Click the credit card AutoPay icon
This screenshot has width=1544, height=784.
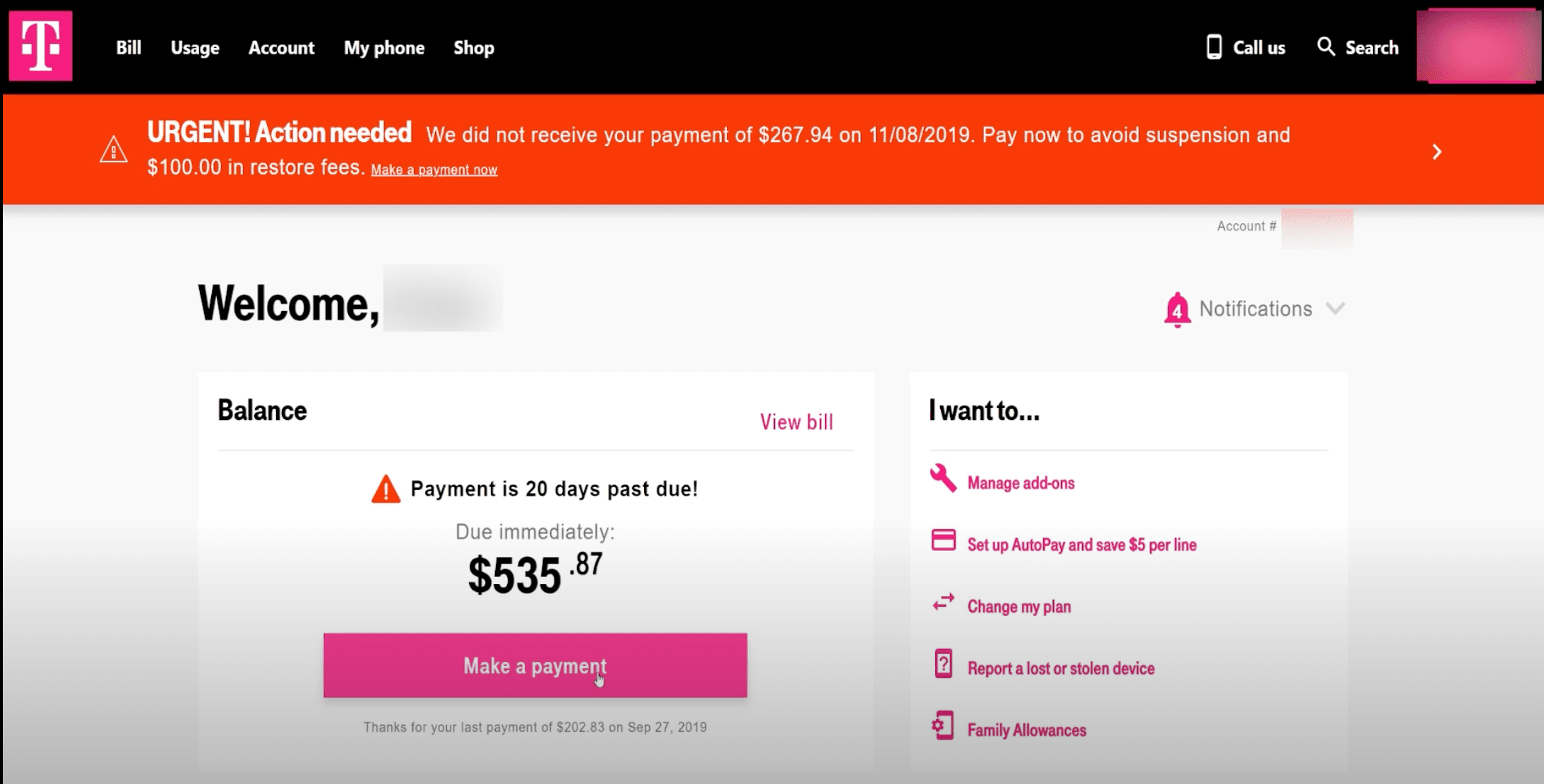pyautogui.click(x=943, y=541)
